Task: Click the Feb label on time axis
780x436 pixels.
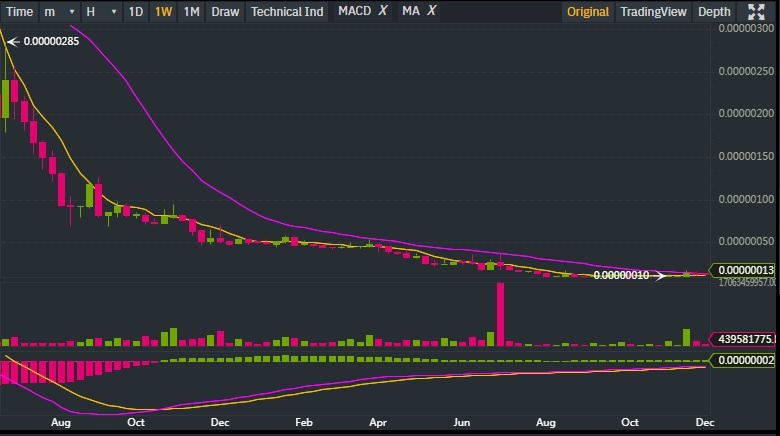Action: [x=304, y=422]
